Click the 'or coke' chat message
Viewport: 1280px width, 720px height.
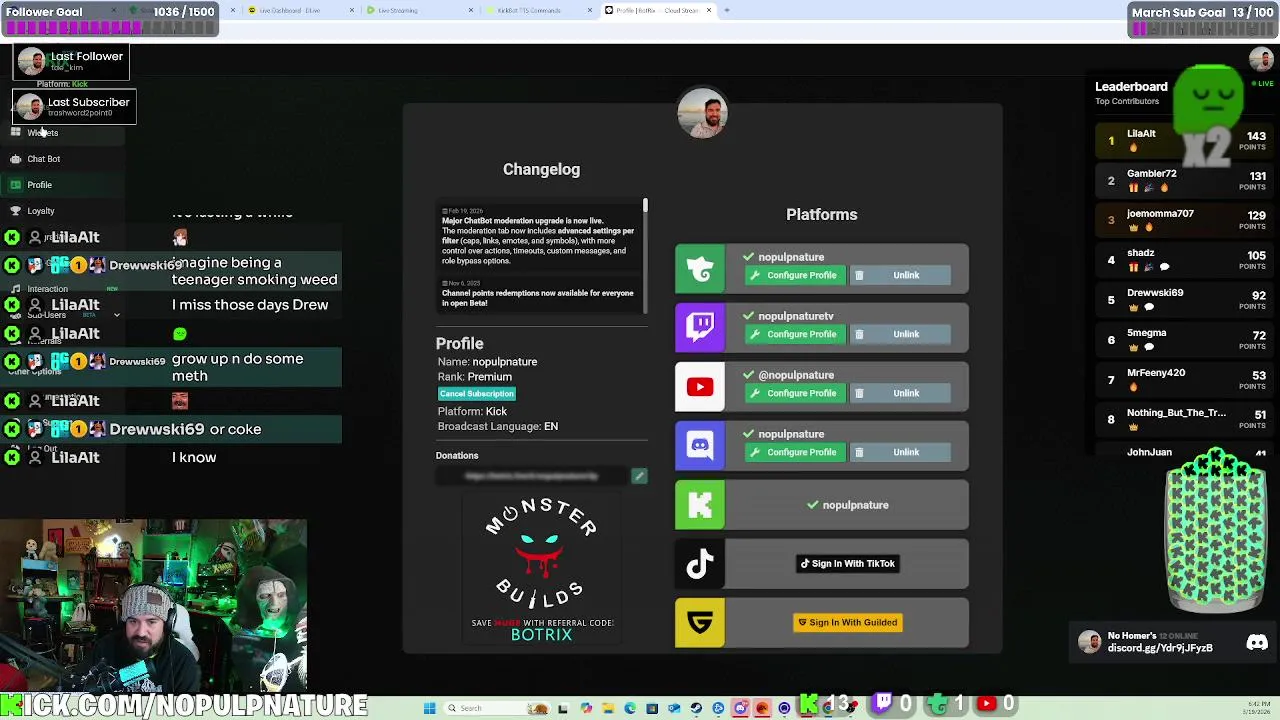(235, 429)
